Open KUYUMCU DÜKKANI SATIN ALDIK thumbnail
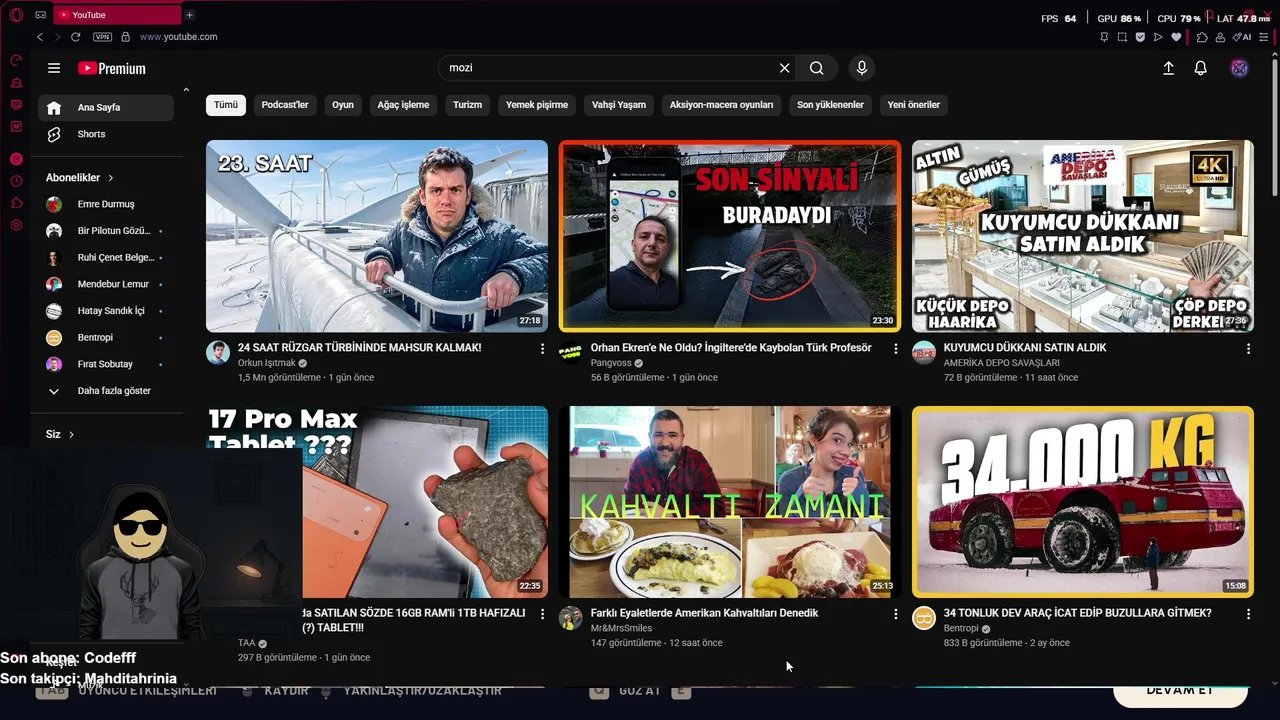 pos(1083,236)
